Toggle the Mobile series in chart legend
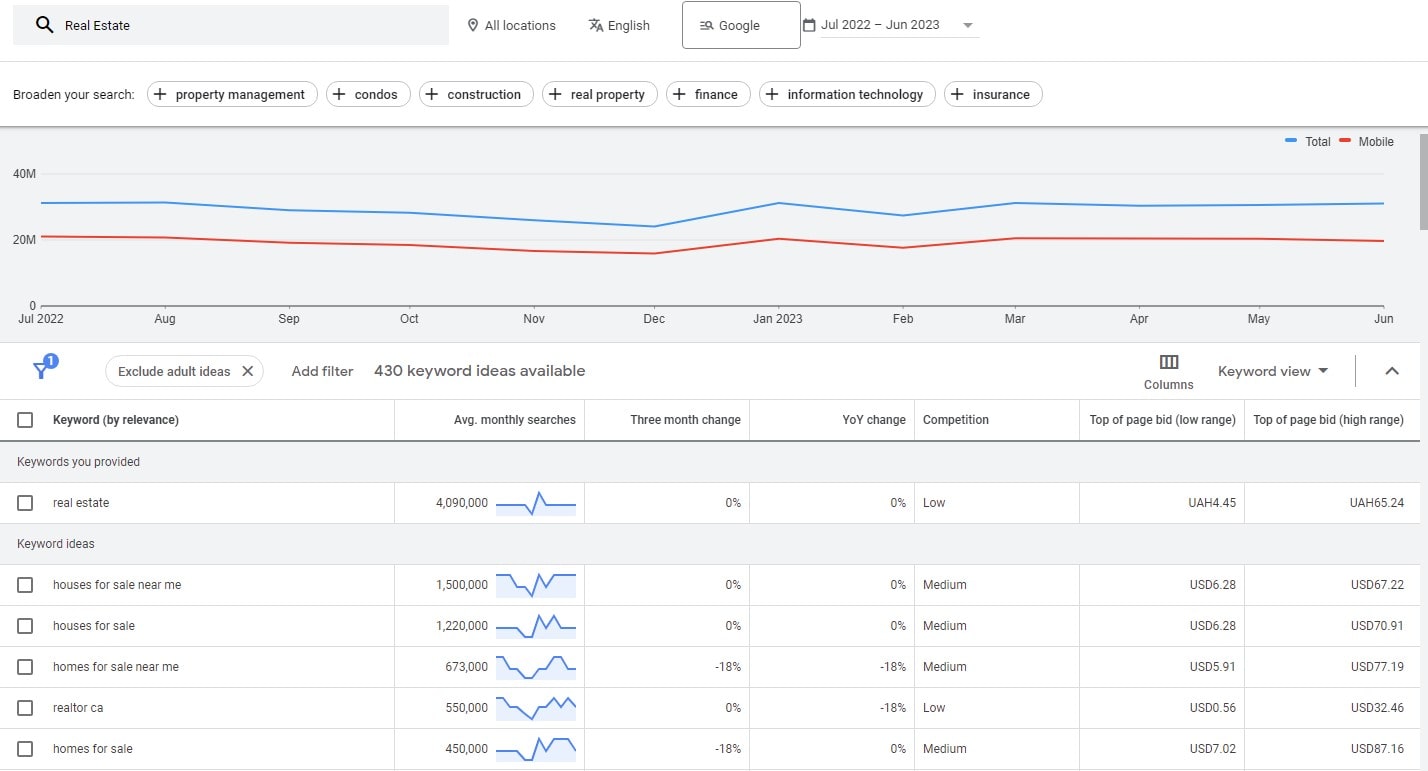 coord(1366,142)
